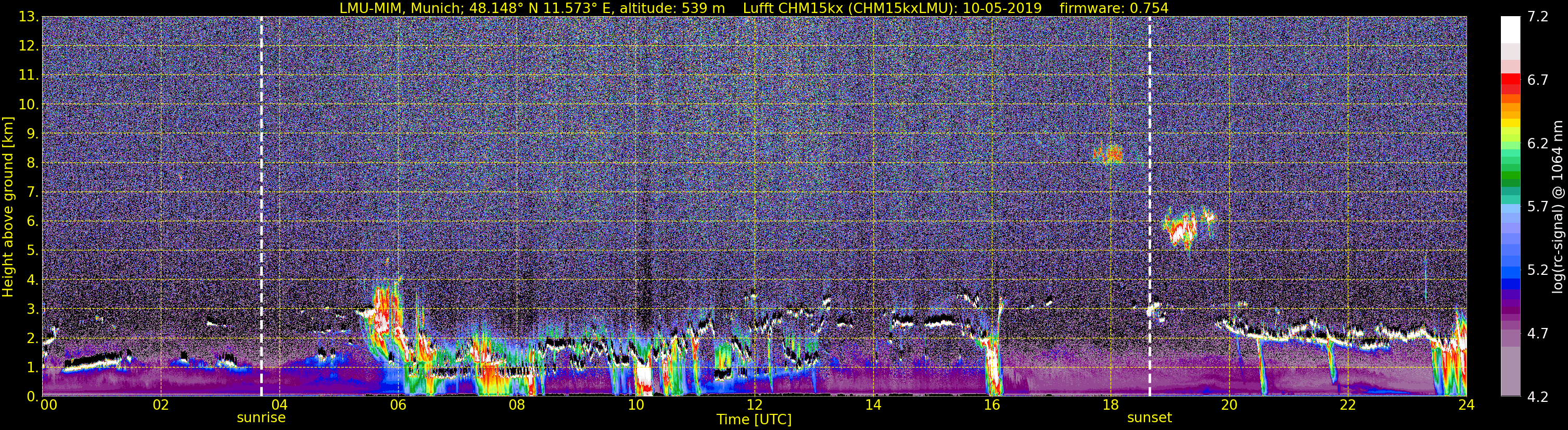Click the time axis tick '06'
The image size is (1568, 430).
(398, 405)
